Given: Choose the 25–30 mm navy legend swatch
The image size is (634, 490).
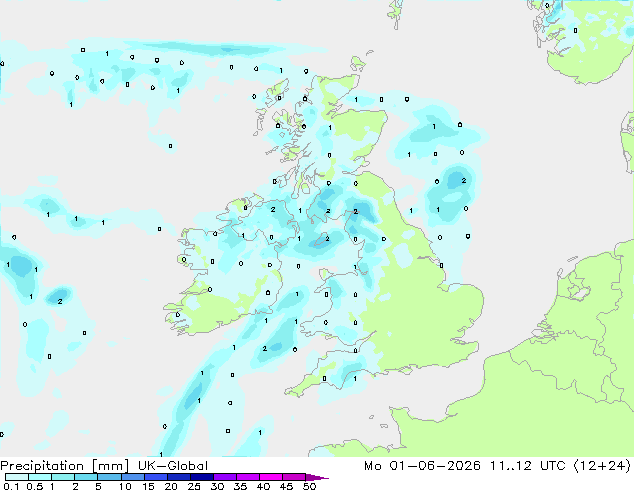Looking at the screenshot, I should tap(201, 477).
